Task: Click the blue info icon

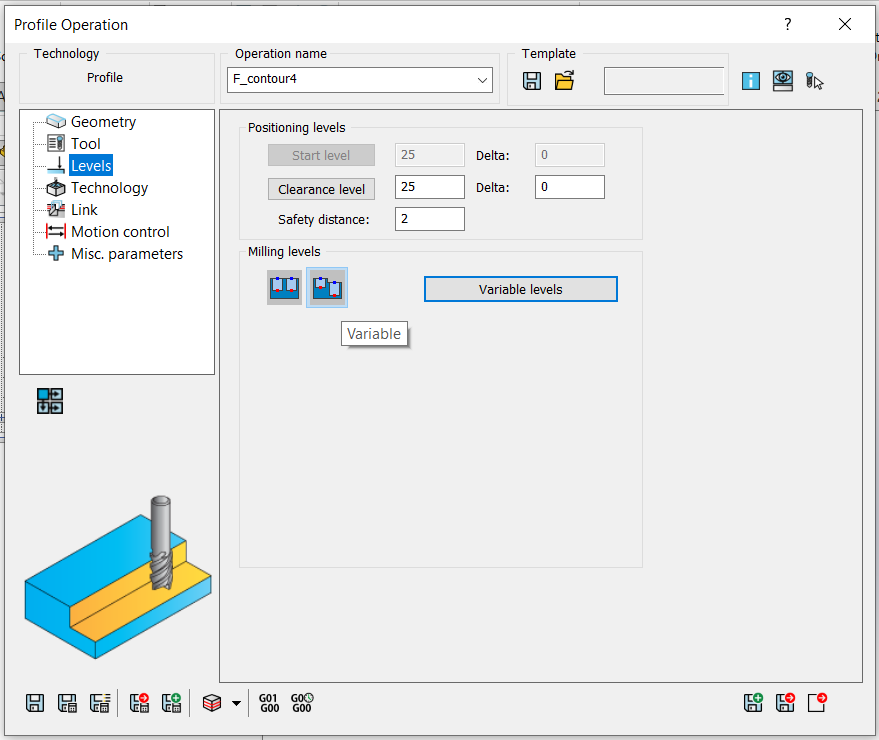Action: (751, 81)
